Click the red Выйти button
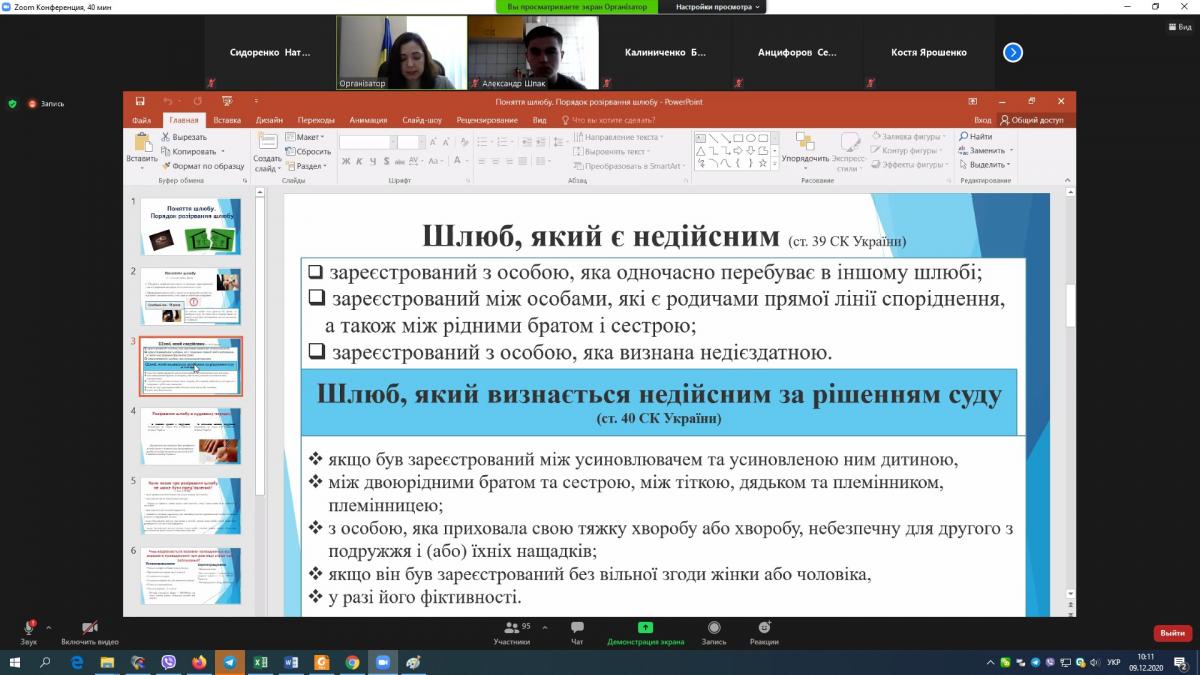The image size is (1200, 675). pyautogui.click(x=1172, y=633)
